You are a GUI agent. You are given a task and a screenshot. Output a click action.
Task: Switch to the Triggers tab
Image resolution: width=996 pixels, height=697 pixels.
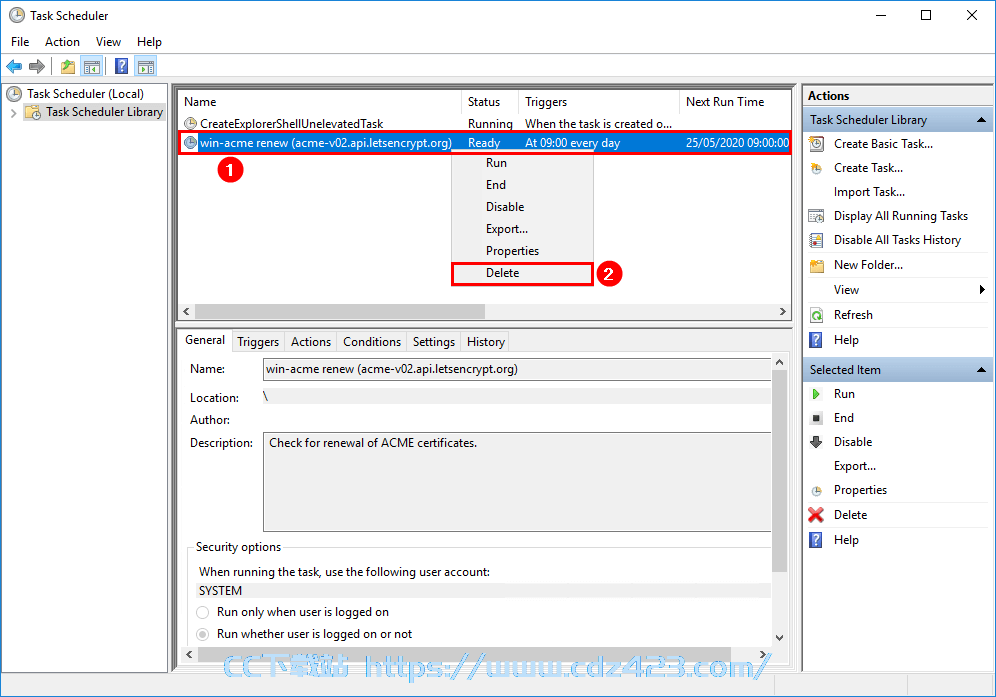(258, 342)
